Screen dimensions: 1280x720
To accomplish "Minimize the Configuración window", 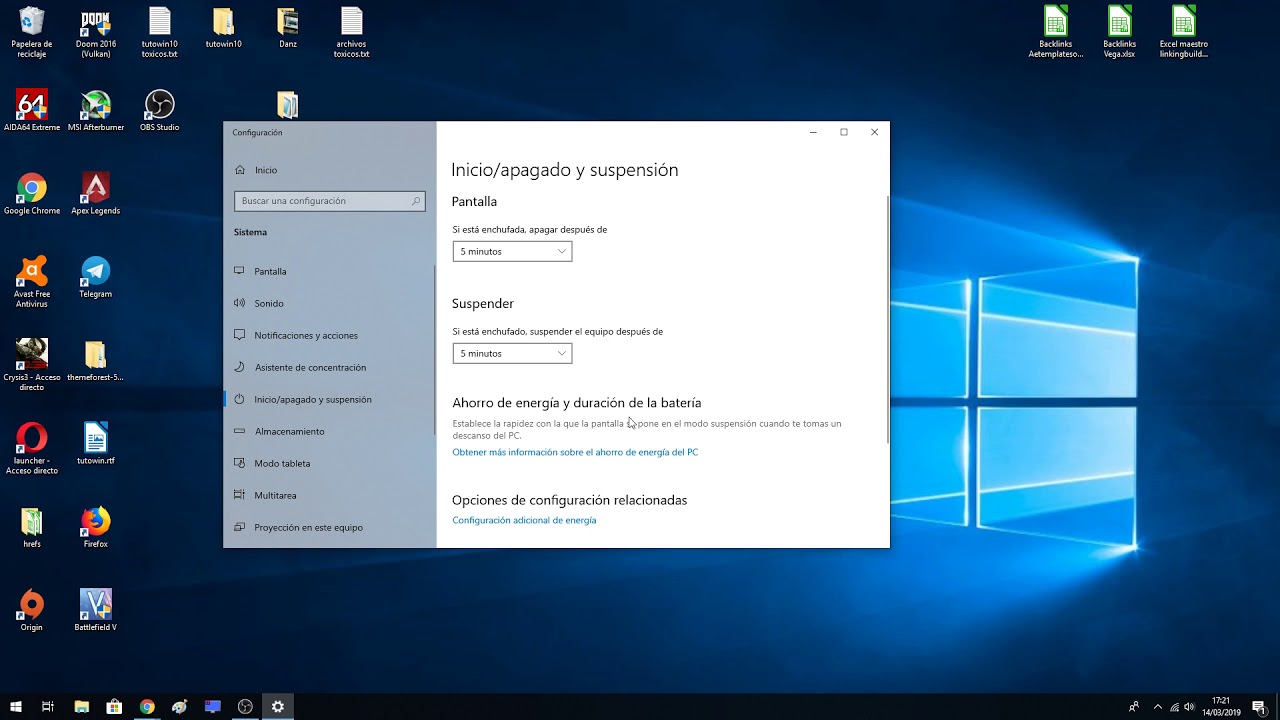I will [813, 132].
